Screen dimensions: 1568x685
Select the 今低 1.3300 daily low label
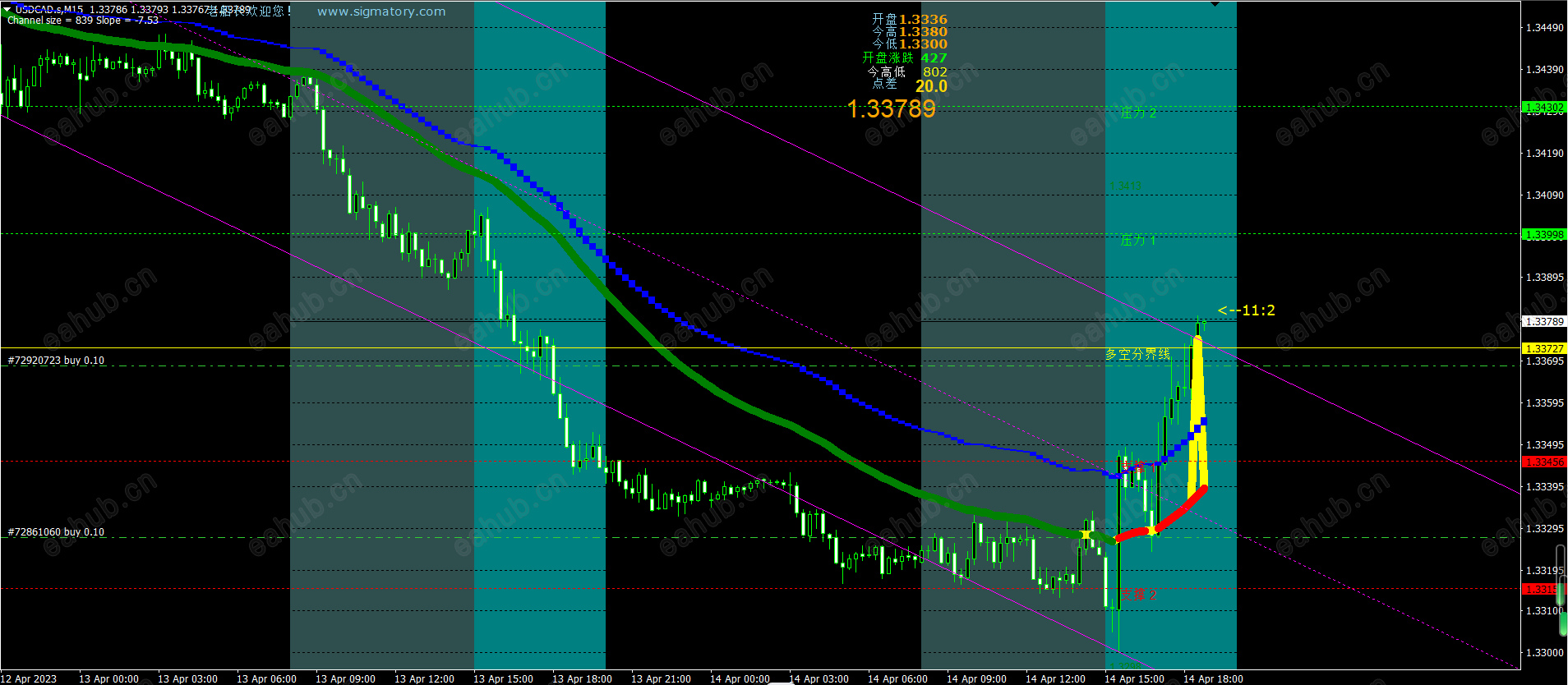pyautogui.click(x=910, y=44)
